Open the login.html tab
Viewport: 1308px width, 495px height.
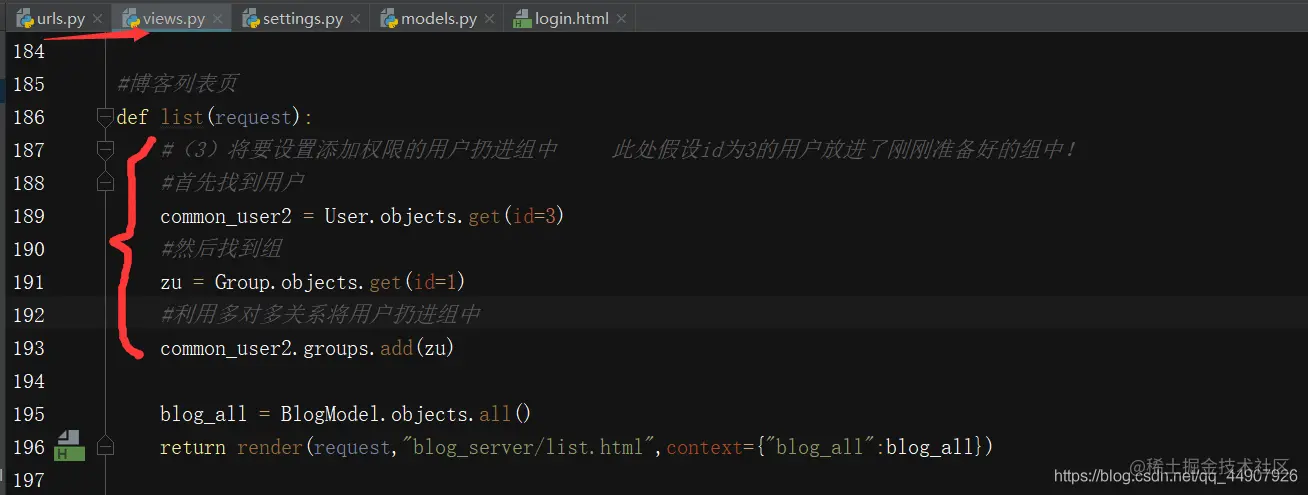tap(571, 17)
